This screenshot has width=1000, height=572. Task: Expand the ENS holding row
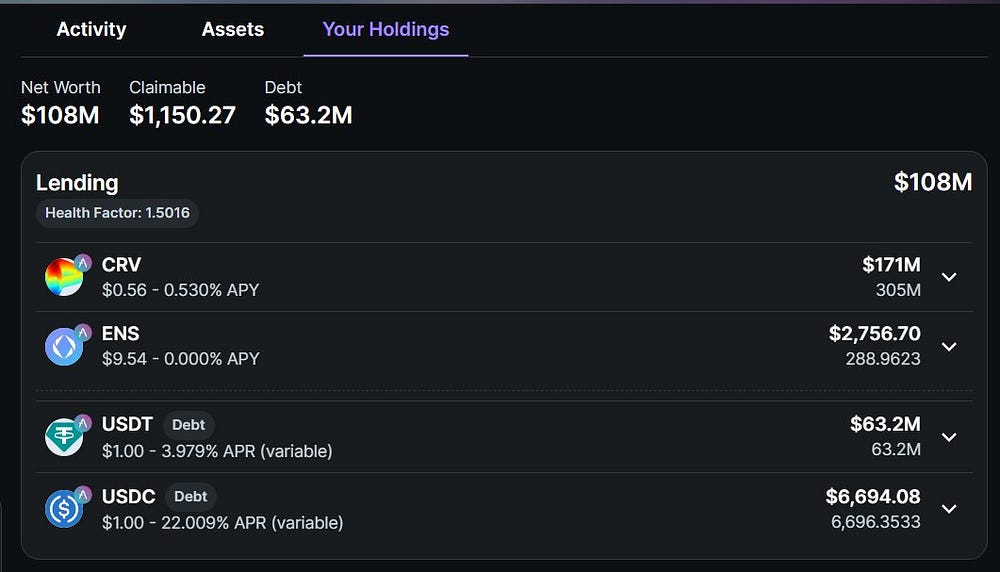coord(949,346)
